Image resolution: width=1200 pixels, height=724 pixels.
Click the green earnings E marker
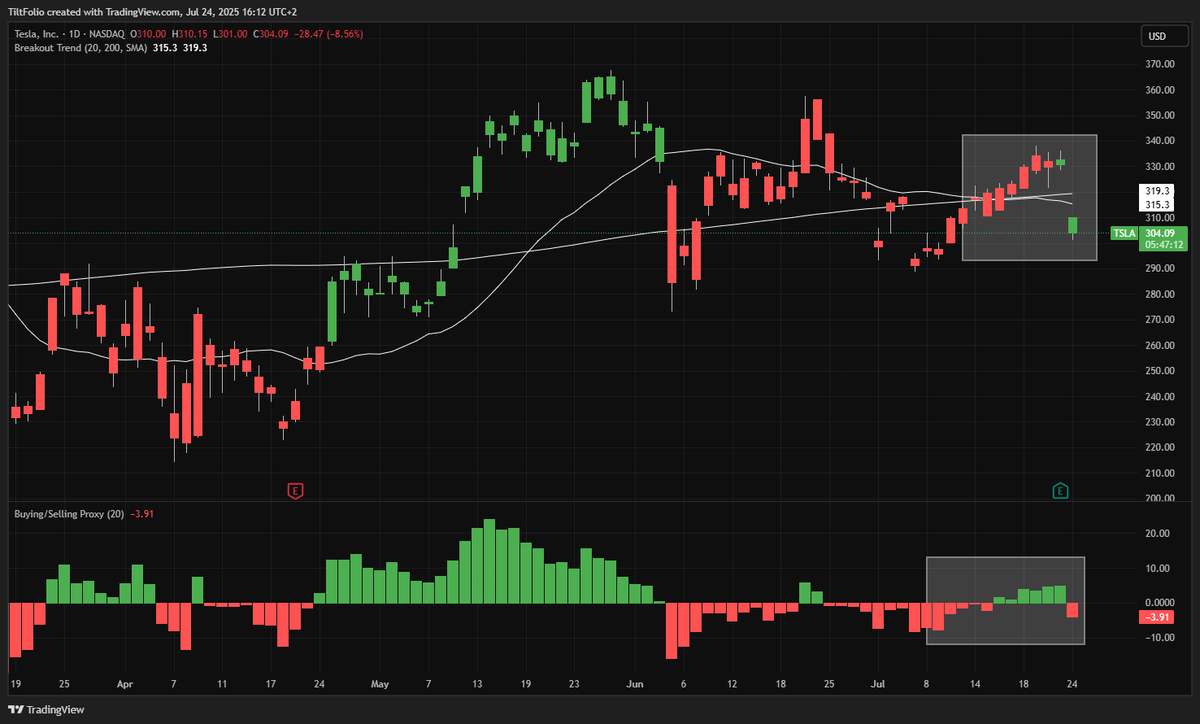pyautogui.click(x=1061, y=490)
